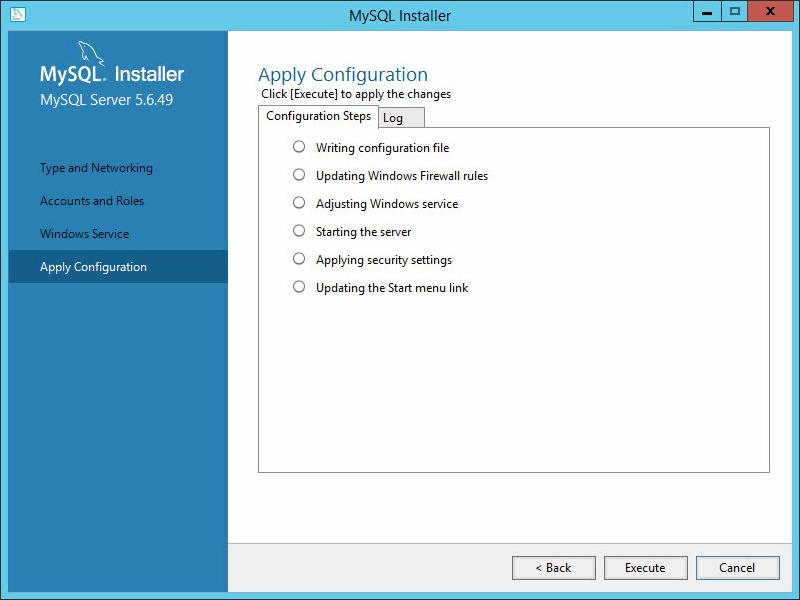Select the Updating Windows Firewall rules circle
This screenshot has width=800, height=600.
tap(299, 175)
